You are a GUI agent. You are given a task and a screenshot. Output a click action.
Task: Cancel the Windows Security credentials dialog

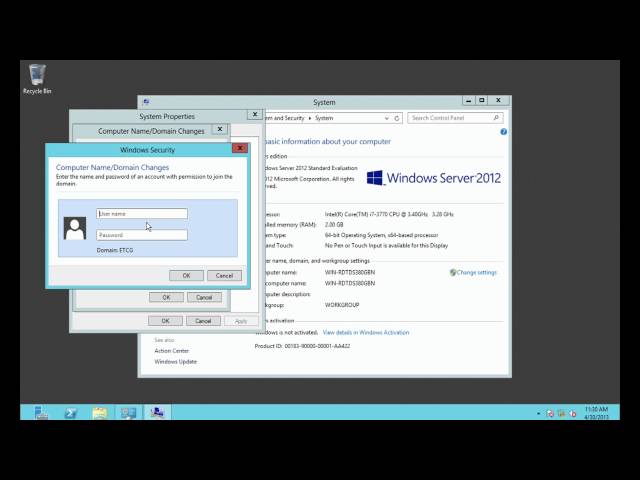[x=224, y=276]
